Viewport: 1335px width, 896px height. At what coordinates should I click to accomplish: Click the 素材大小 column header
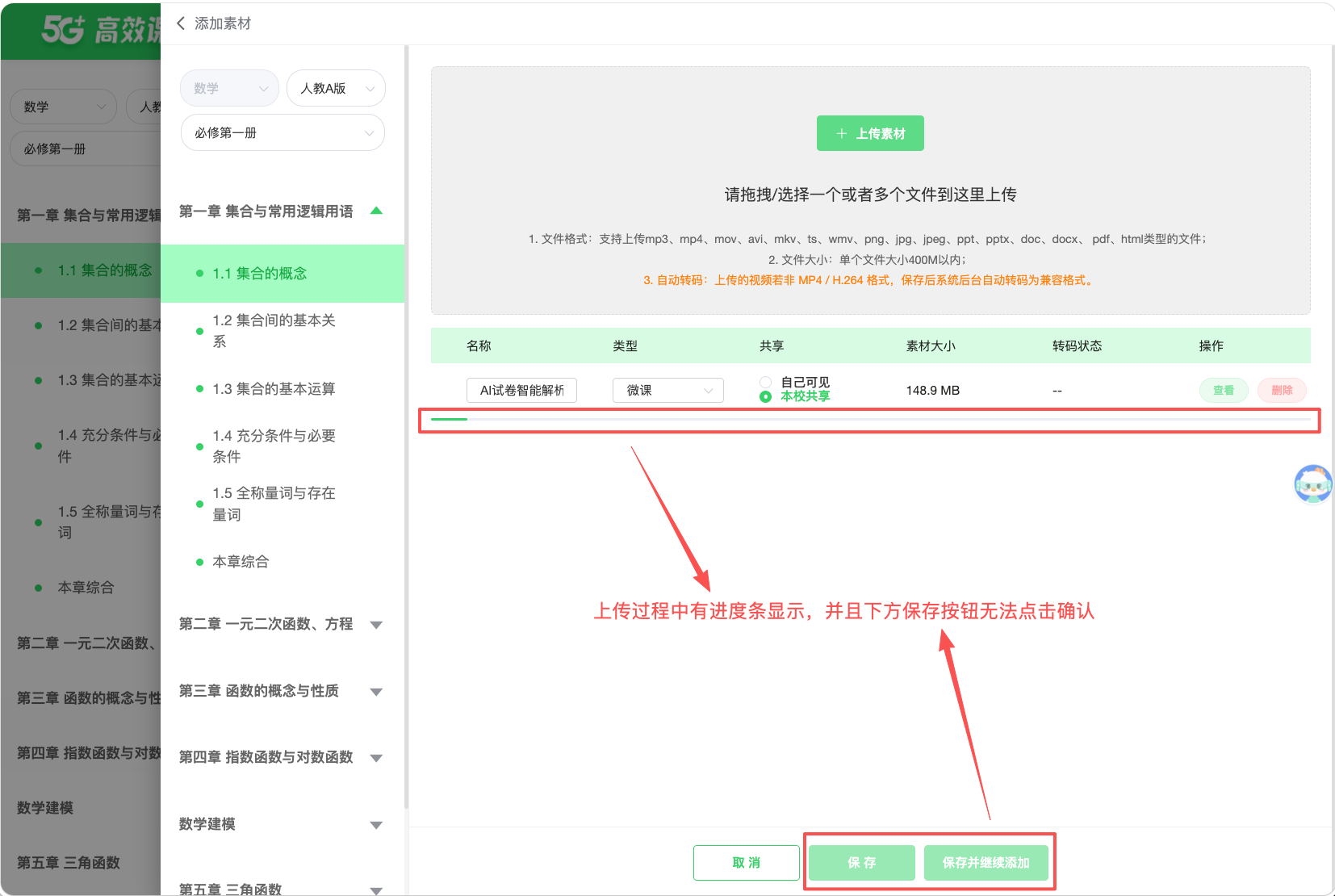(931, 345)
